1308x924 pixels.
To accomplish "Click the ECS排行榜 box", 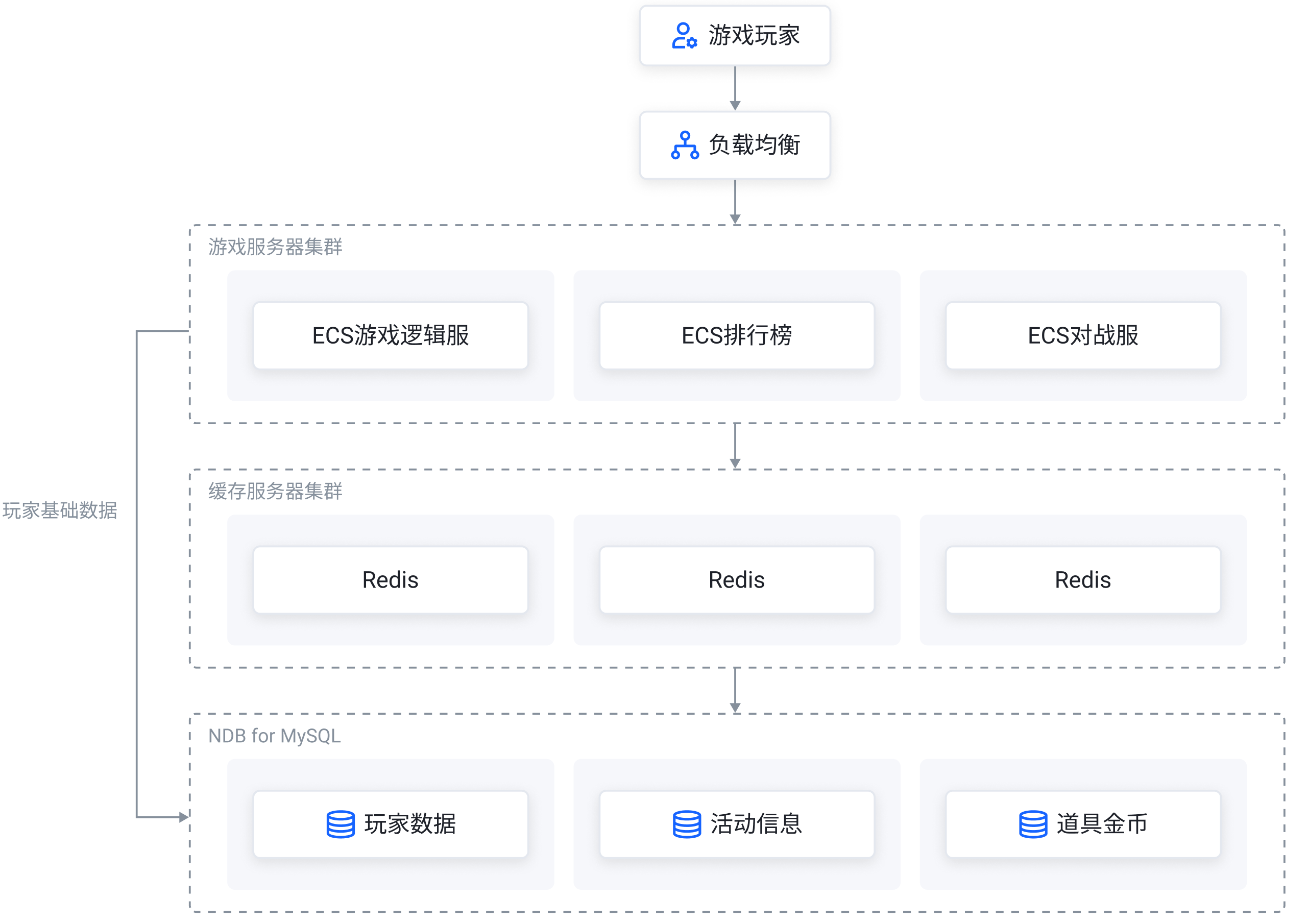I will pyautogui.click(x=736, y=335).
